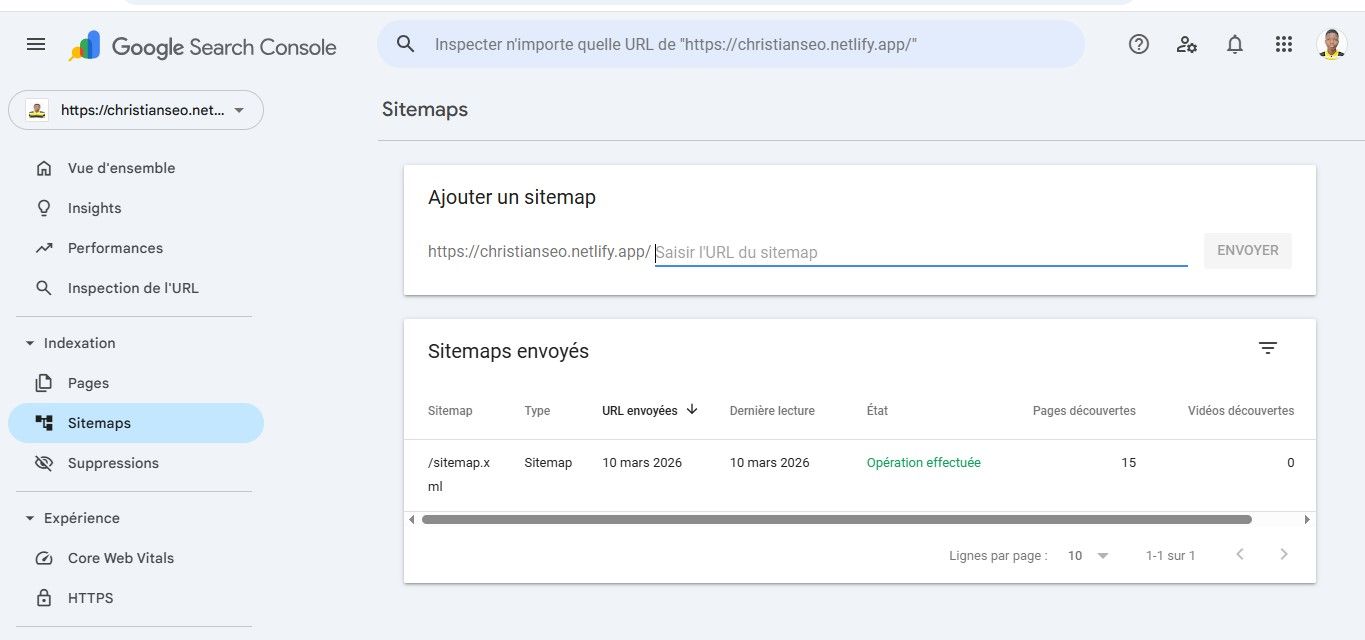Open Core Web Vitals report
The width and height of the screenshot is (1365, 640).
120,558
